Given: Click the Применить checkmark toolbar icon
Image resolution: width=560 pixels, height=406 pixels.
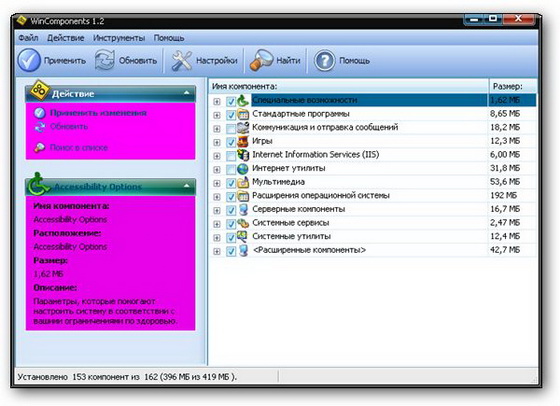Looking at the screenshot, I should [x=29, y=60].
